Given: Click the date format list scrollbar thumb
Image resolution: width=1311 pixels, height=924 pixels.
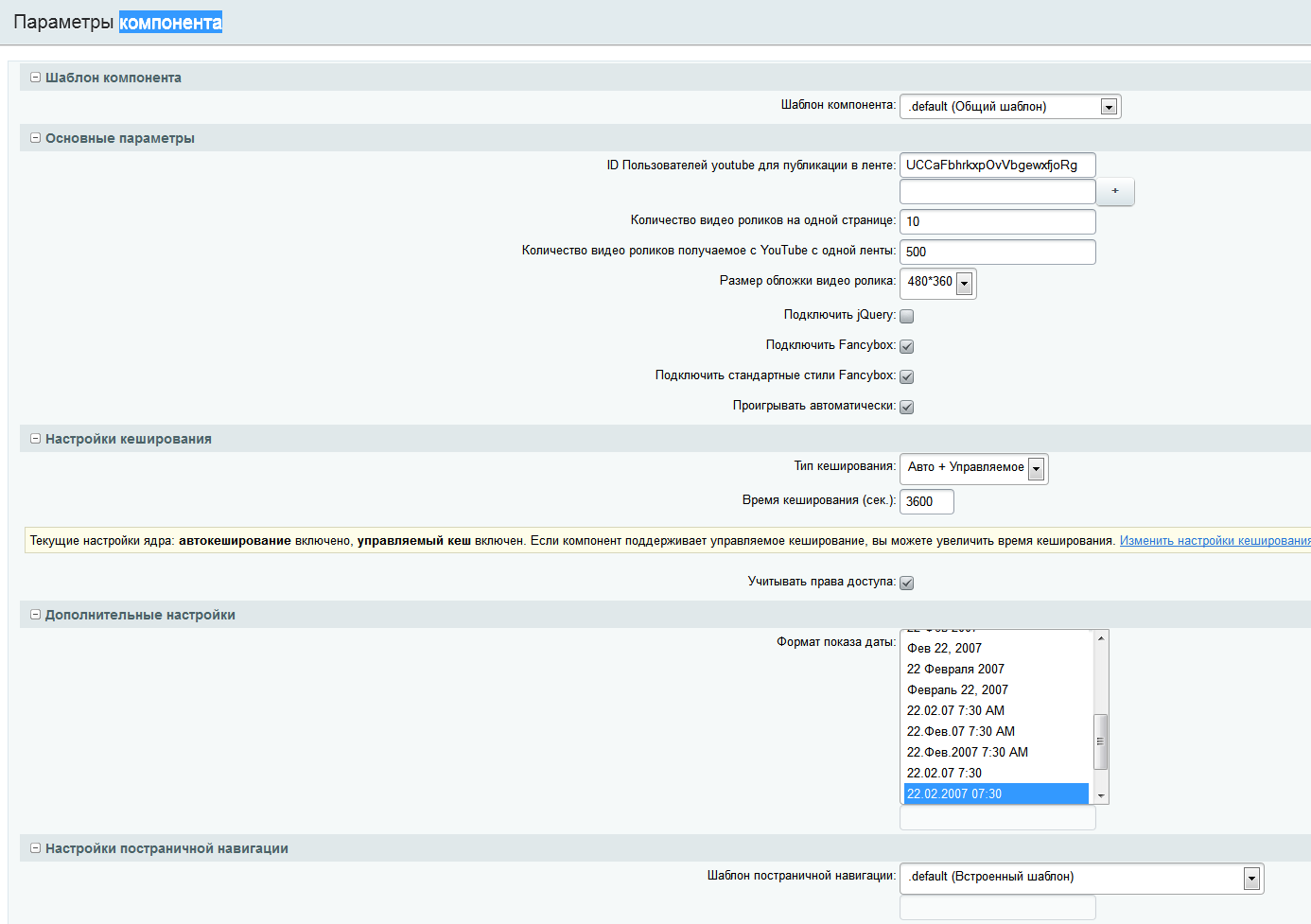Looking at the screenshot, I should (1100, 741).
